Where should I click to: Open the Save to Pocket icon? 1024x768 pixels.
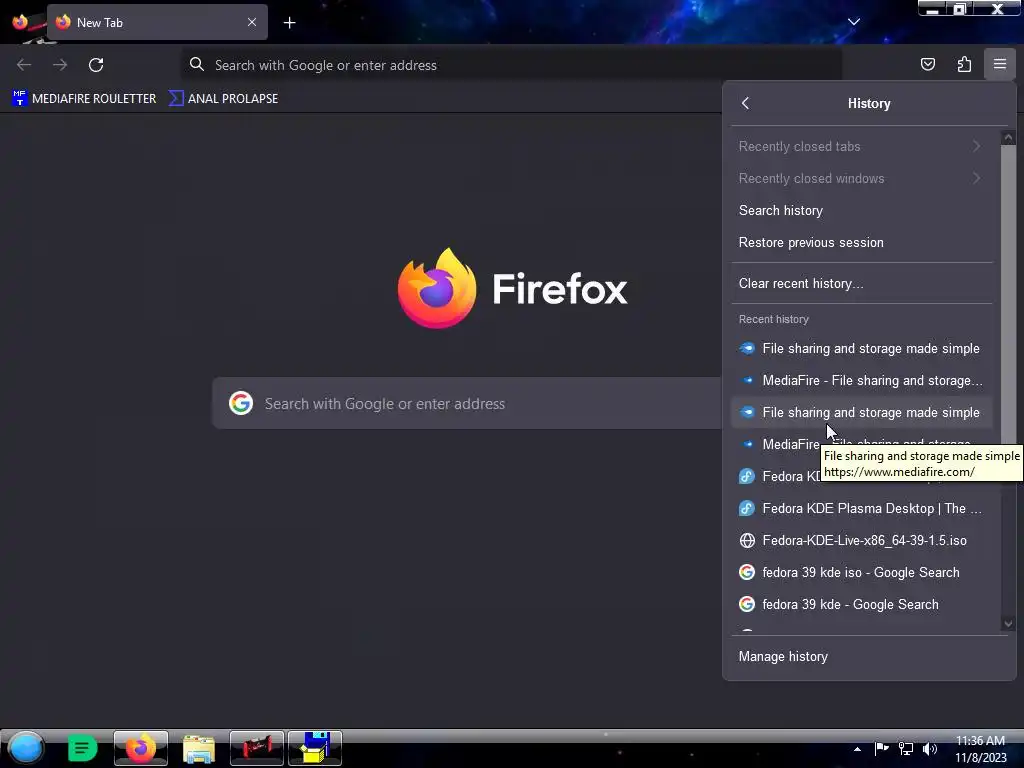point(927,64)
